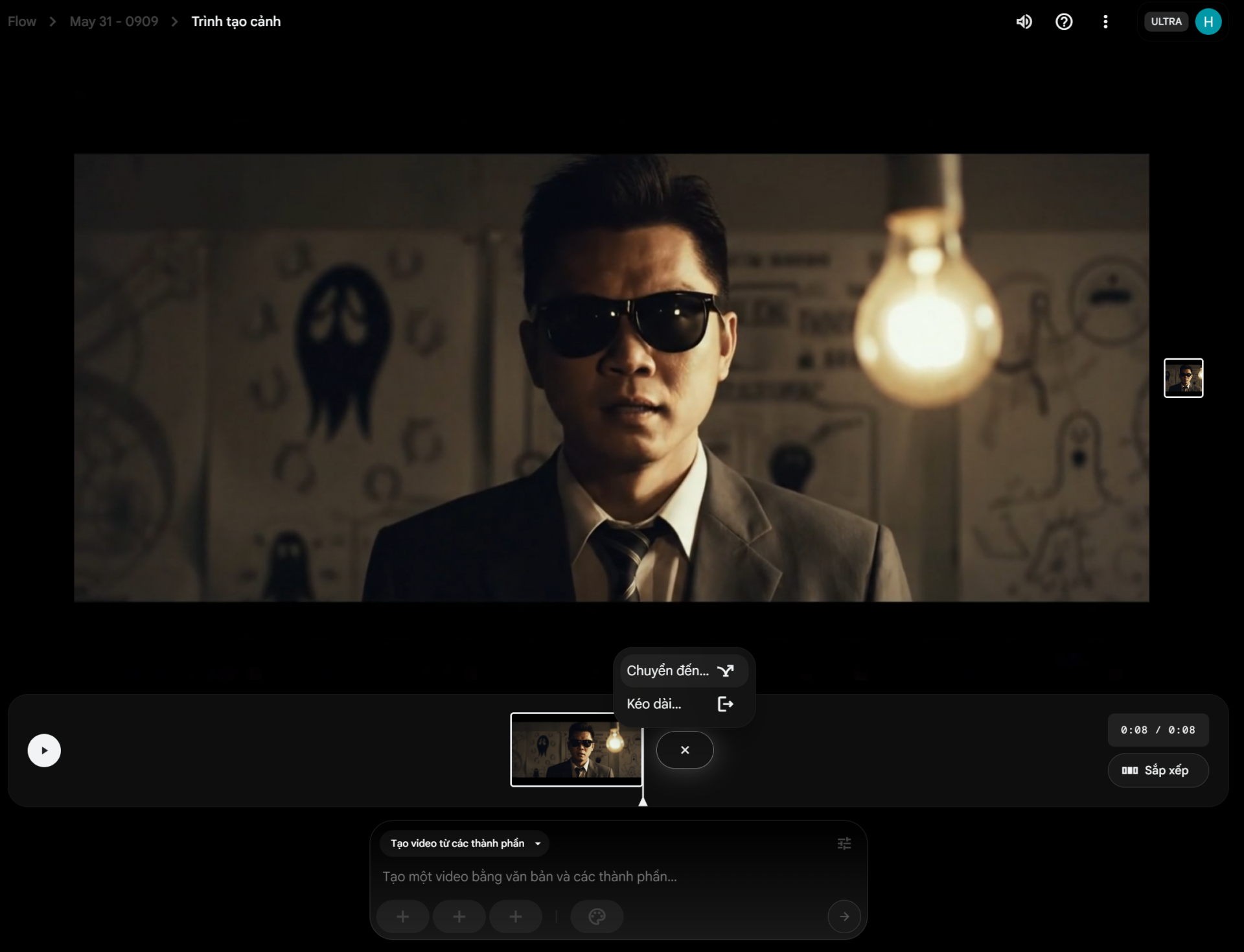Close the popup with the X button
This screenshot has height=952, width=1244.
[685, 750]
